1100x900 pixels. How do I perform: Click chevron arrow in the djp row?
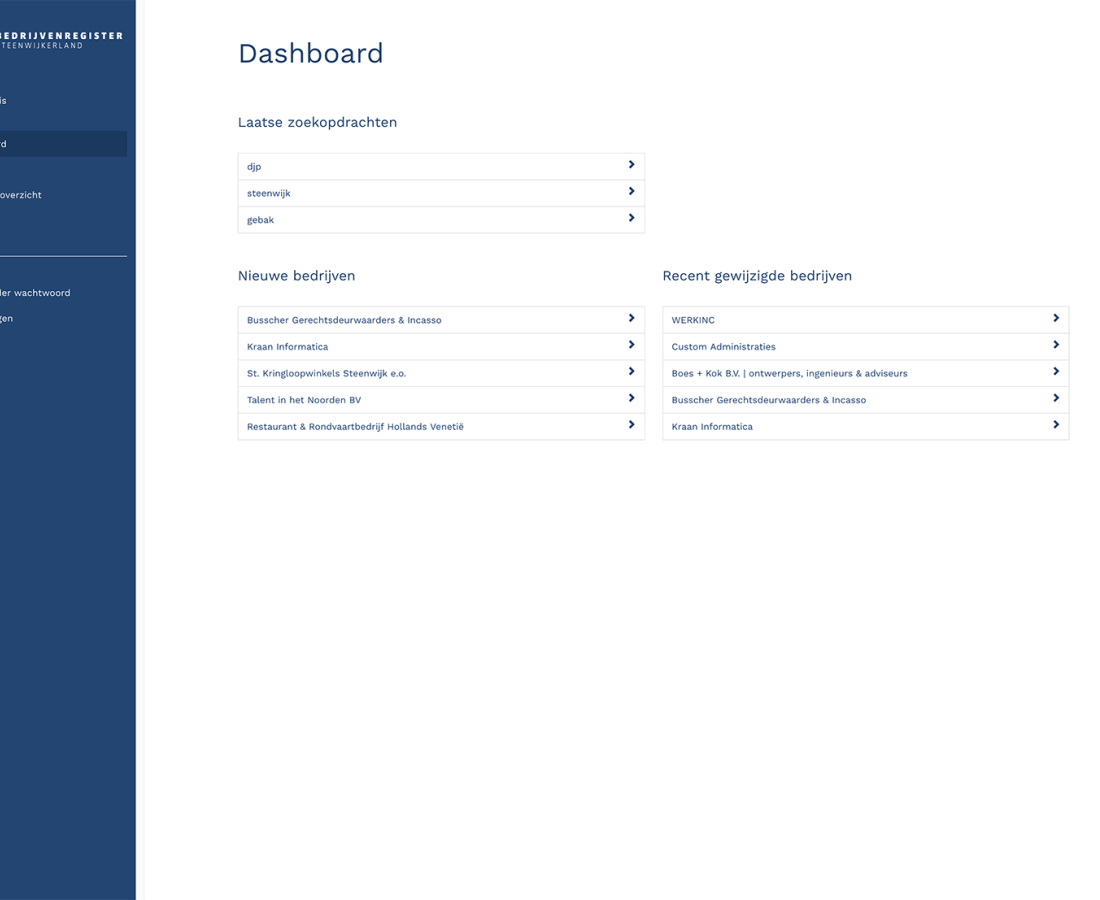pyautogui.click(x=631, y=165)
